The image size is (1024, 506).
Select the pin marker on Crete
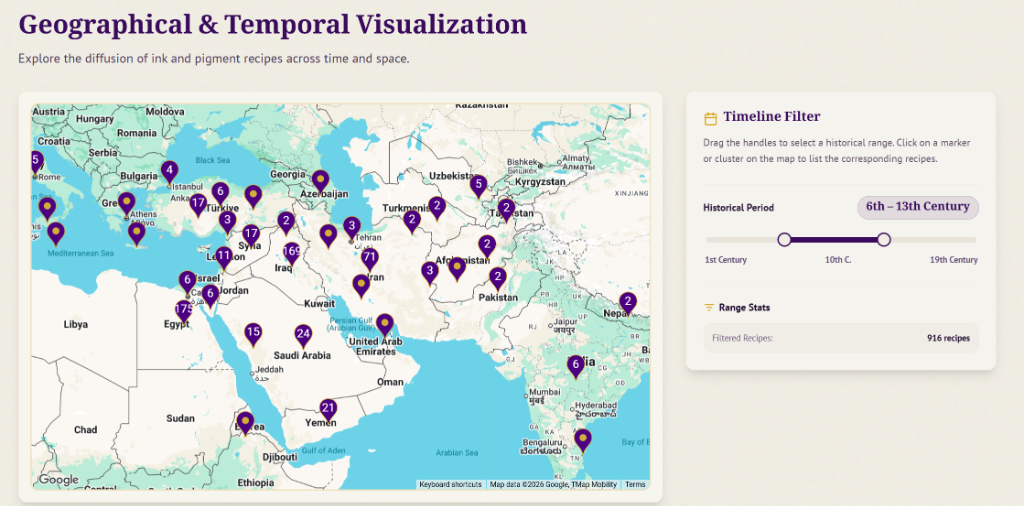(x=136, y=233)
